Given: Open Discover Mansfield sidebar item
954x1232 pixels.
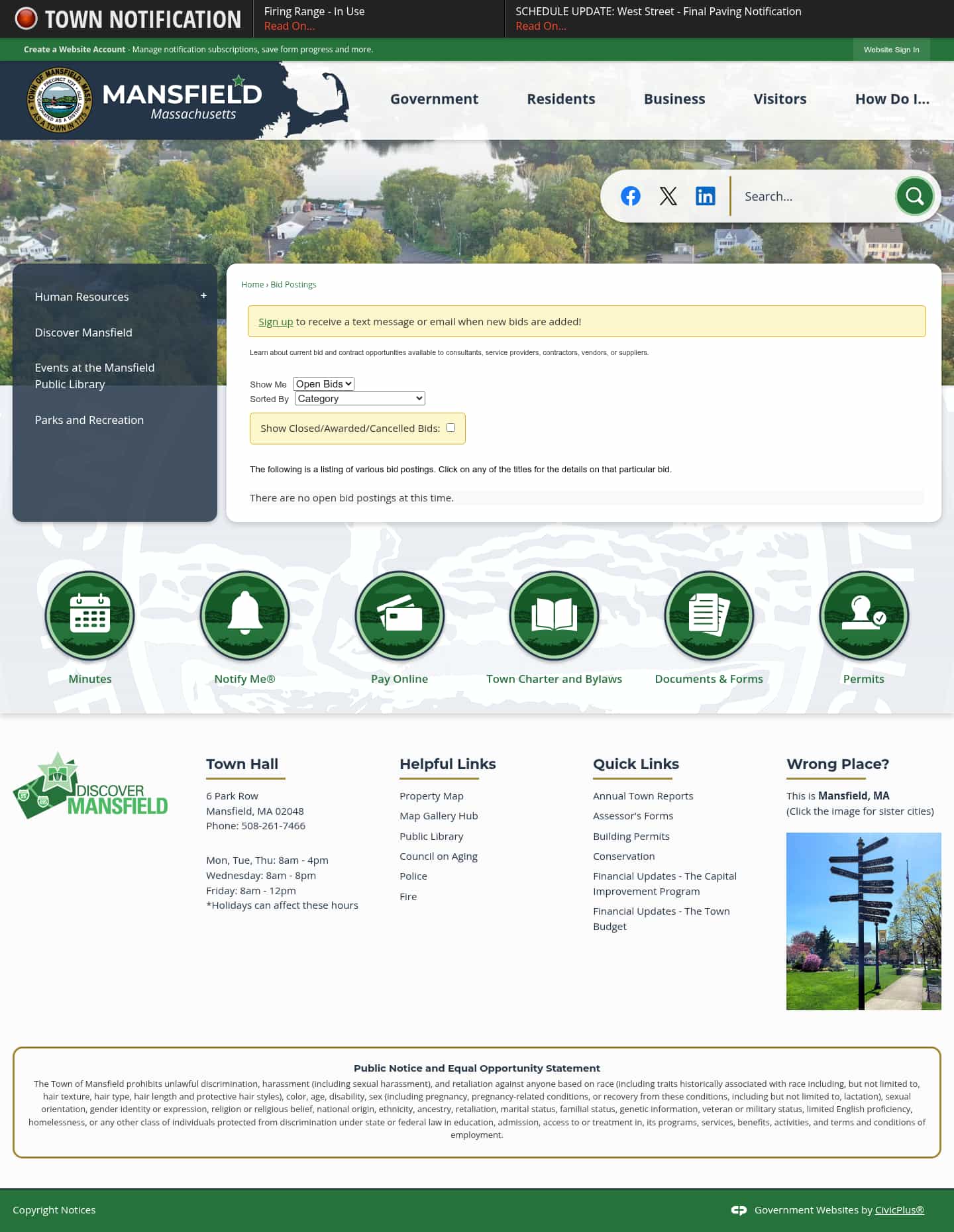Looking at the screenshot, I should (83, 333).
